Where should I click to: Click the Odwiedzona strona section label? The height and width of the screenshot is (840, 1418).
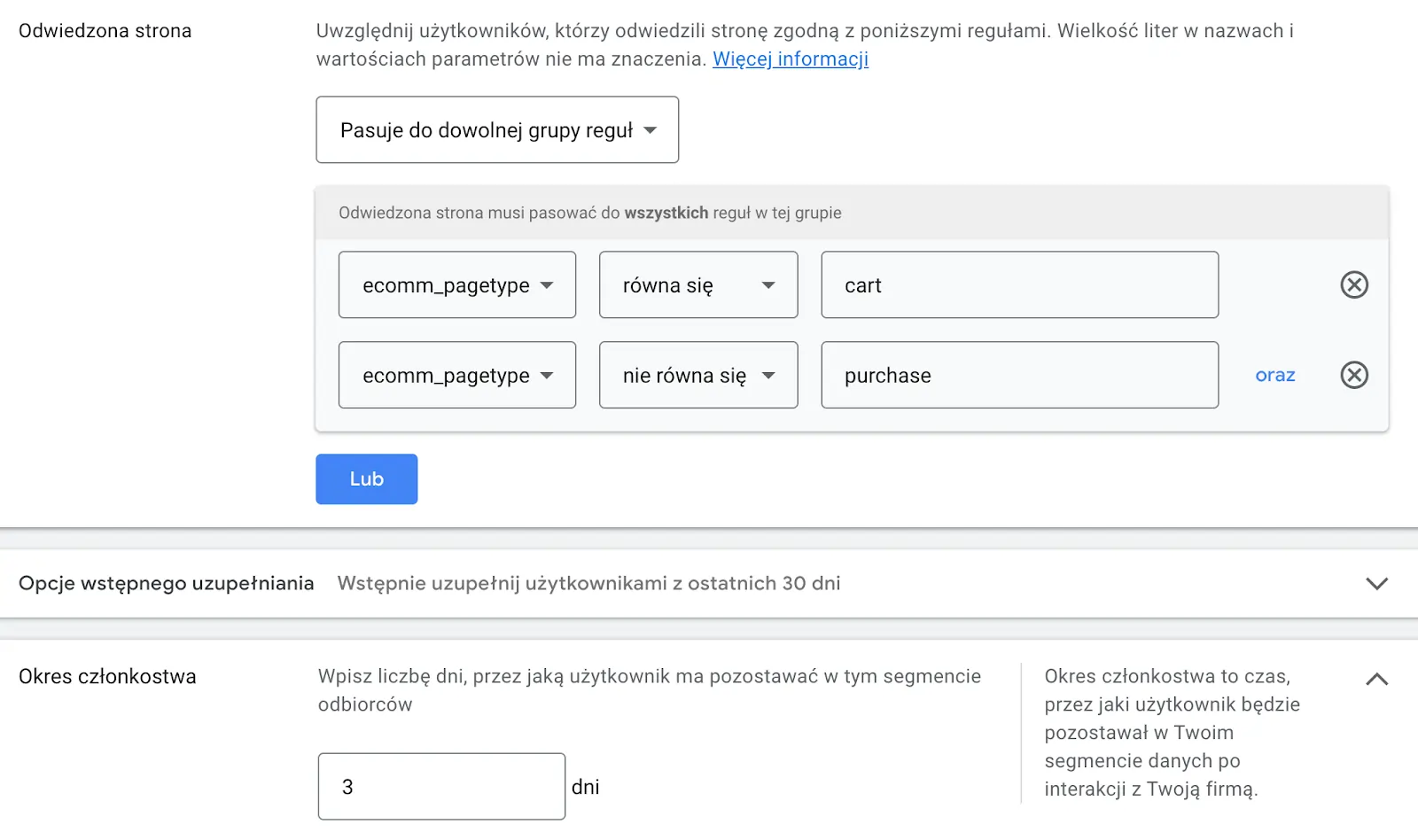105,31
